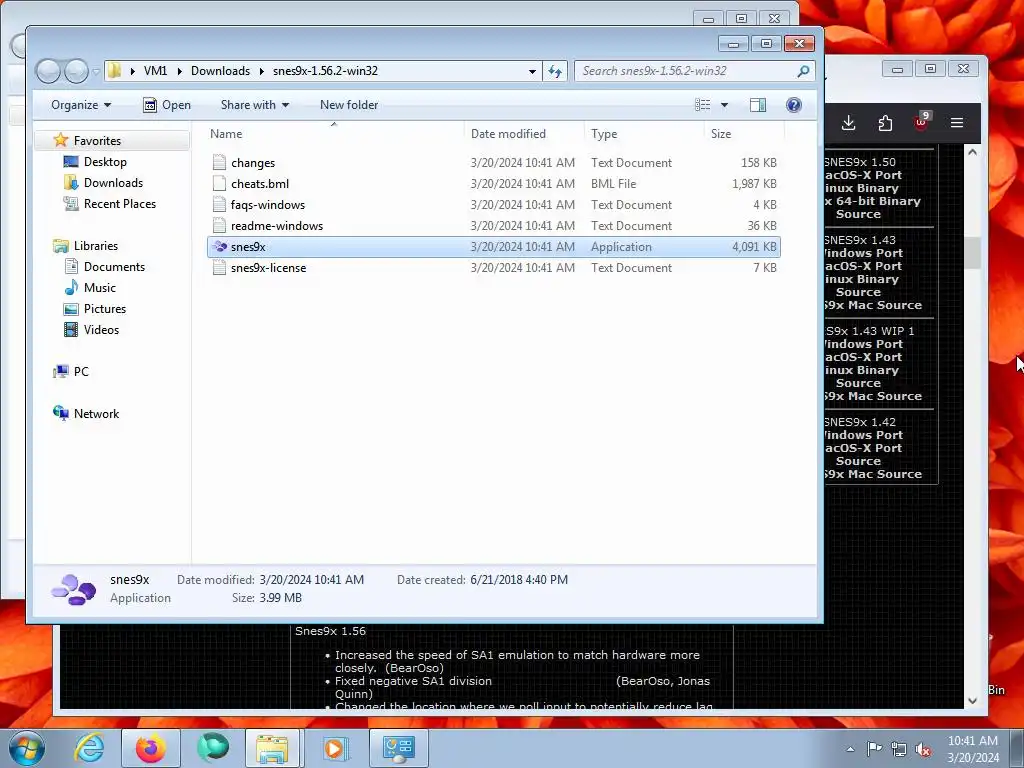The image size is (1024, 768).
Task: Open Documents library
Action: pyautogui.click(x=114, y=266)
